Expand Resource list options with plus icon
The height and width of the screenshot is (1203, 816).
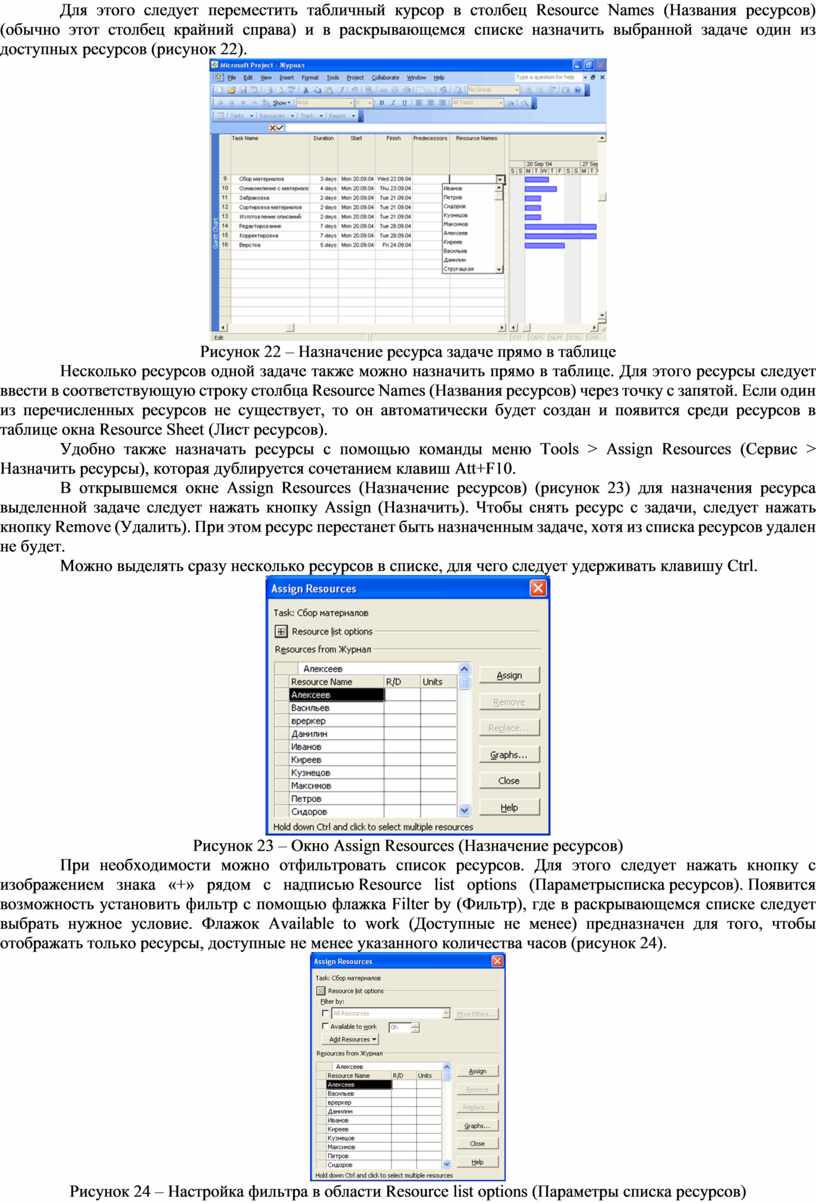pyautogui.click(x=281, y=631)
